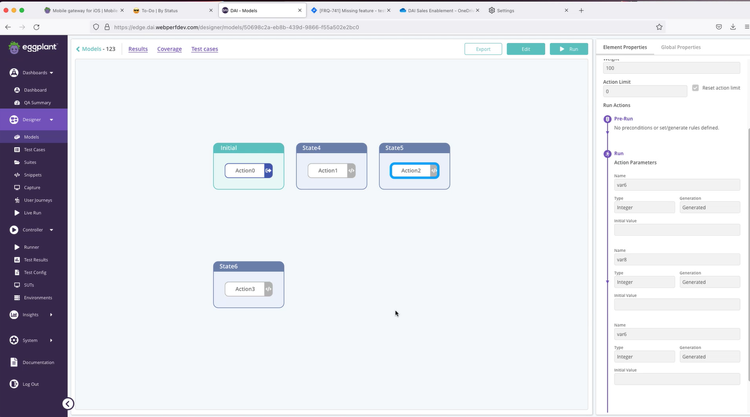Screen dimensions: 750x417
Task: Open Snippets in the Designer menu
Action: pyautogui.click(x=33, y=174)
